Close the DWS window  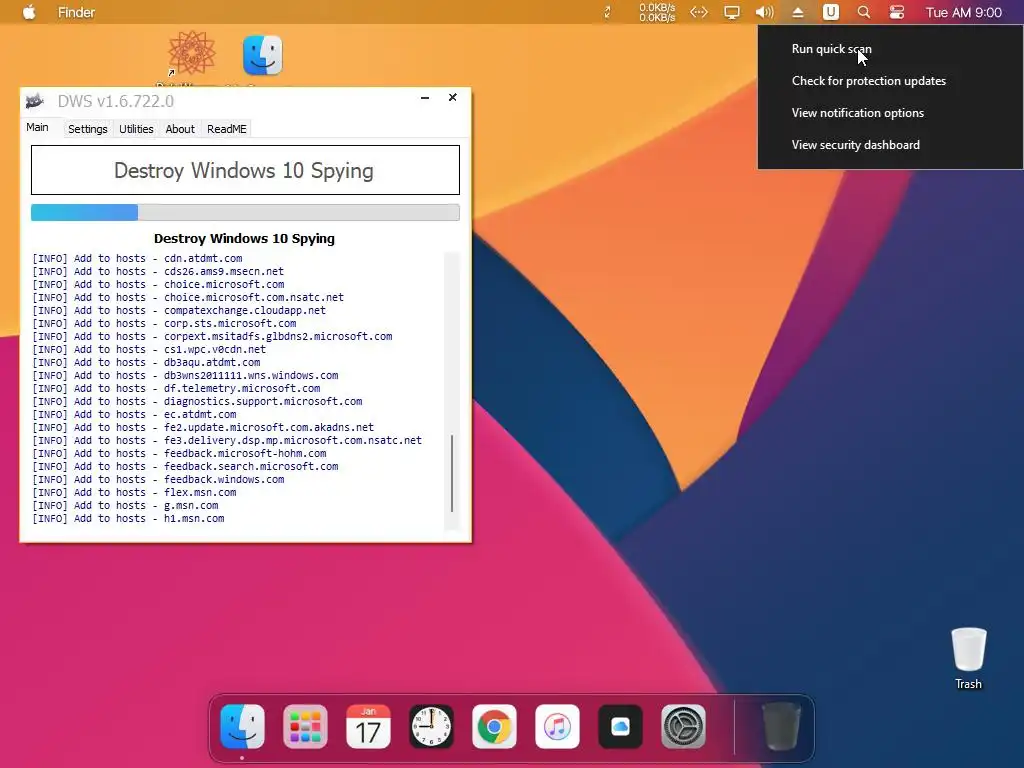[453, 97]
